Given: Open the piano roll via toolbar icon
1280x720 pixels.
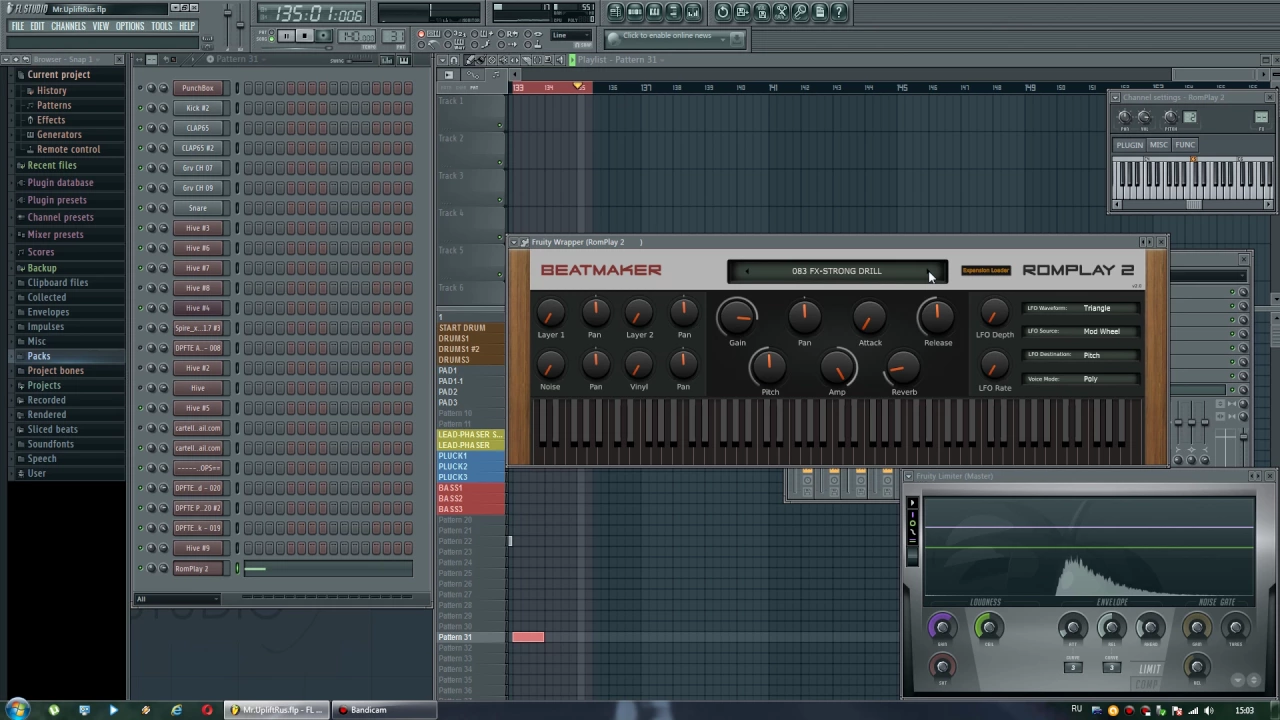Looking at the screenshot, I should click(x=654, y=12).
